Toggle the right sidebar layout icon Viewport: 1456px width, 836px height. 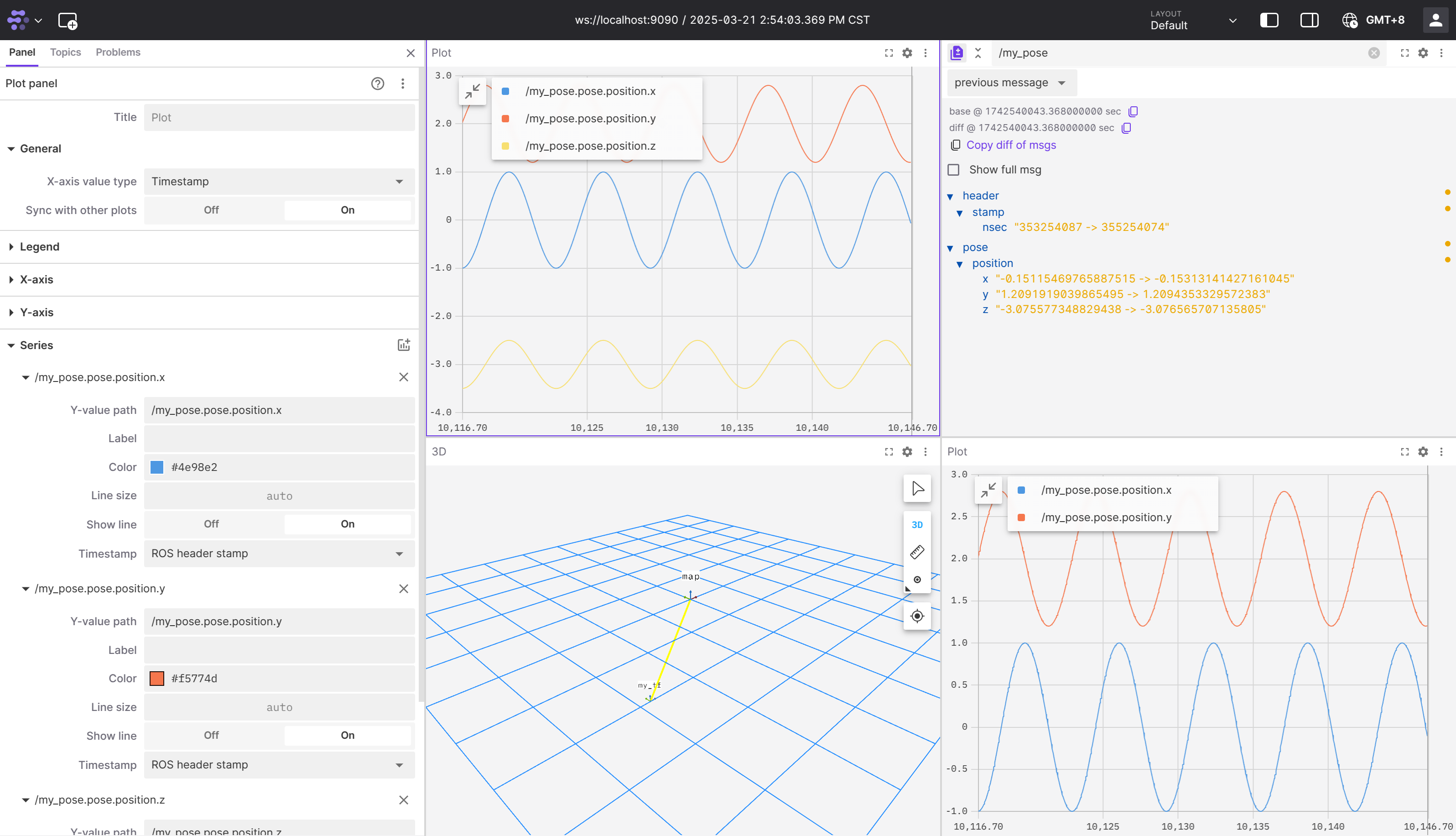point(1309,20)
